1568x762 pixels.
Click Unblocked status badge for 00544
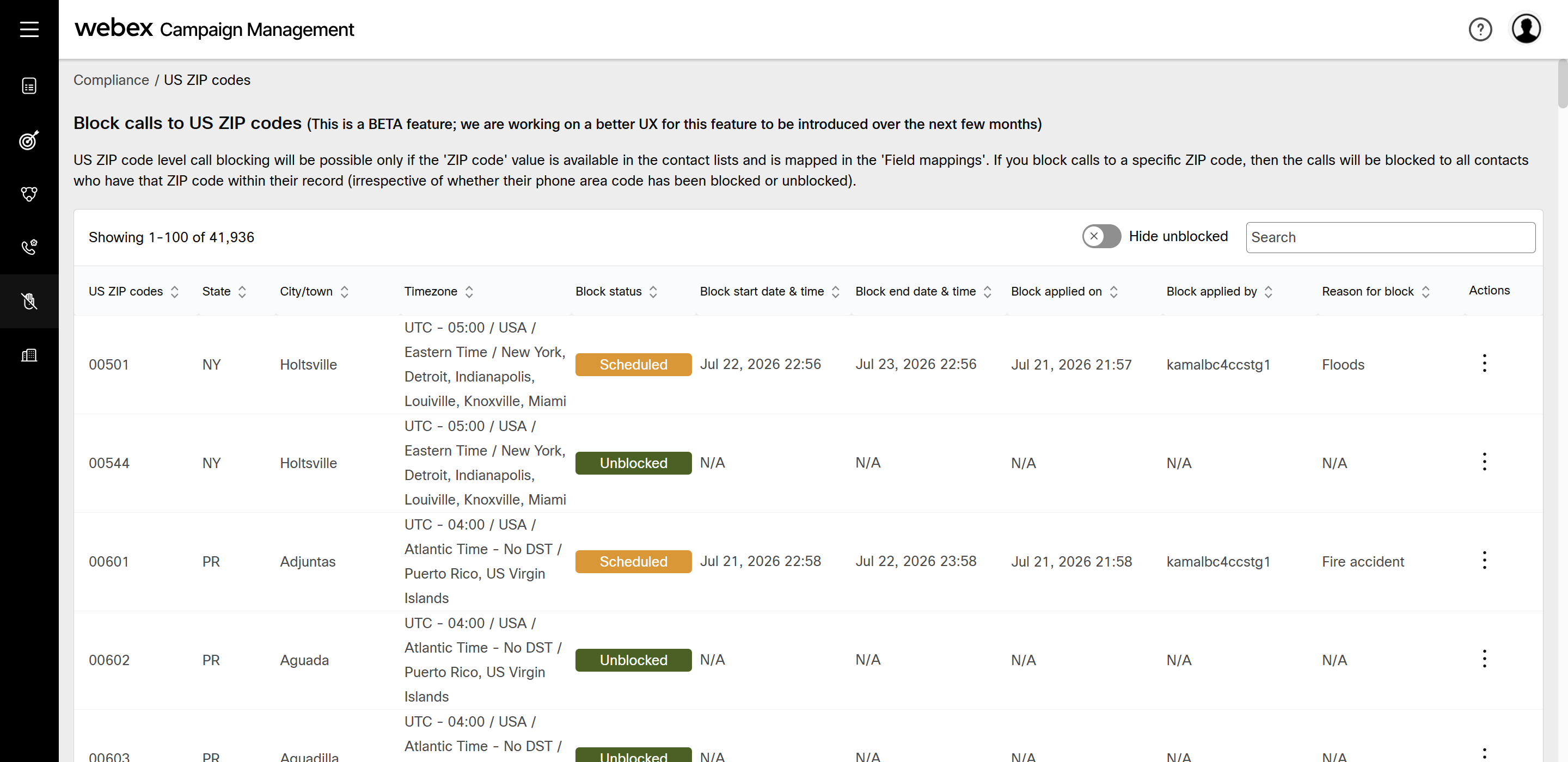pyautogui.click(x=633, y=463)
